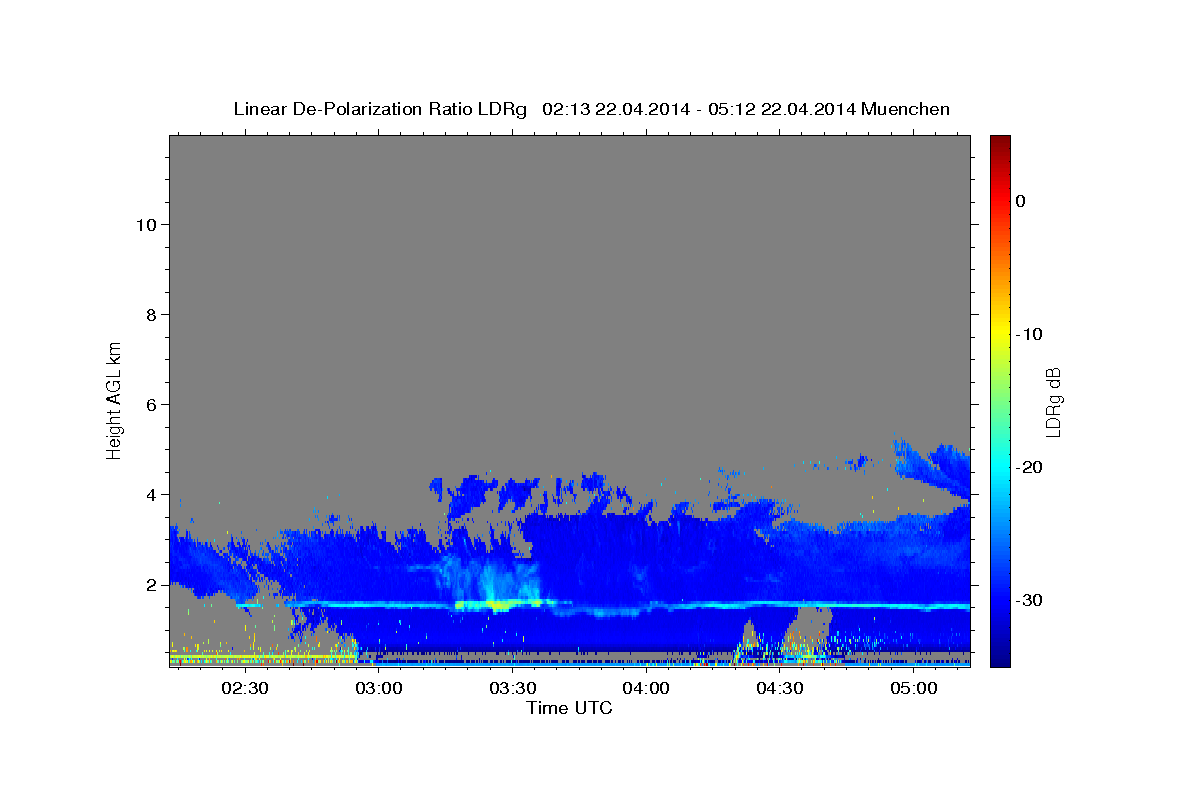The width and height of the screenshot is (1200, 800).
Task: Click the height tick label 8
Action: [x=151, y=314]
